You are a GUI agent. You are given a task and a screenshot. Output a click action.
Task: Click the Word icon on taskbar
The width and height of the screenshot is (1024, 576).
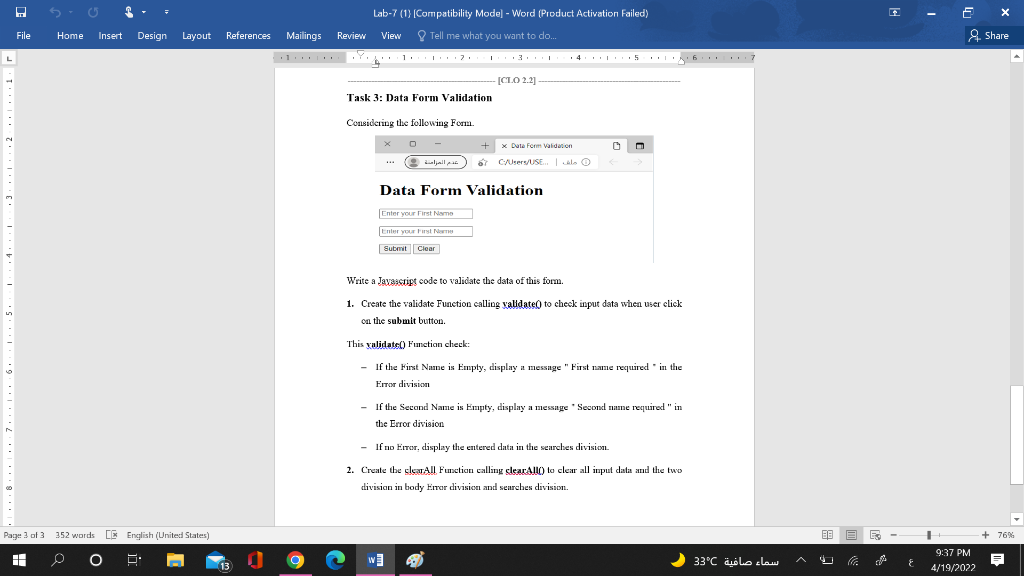click(x=375, y=560)
